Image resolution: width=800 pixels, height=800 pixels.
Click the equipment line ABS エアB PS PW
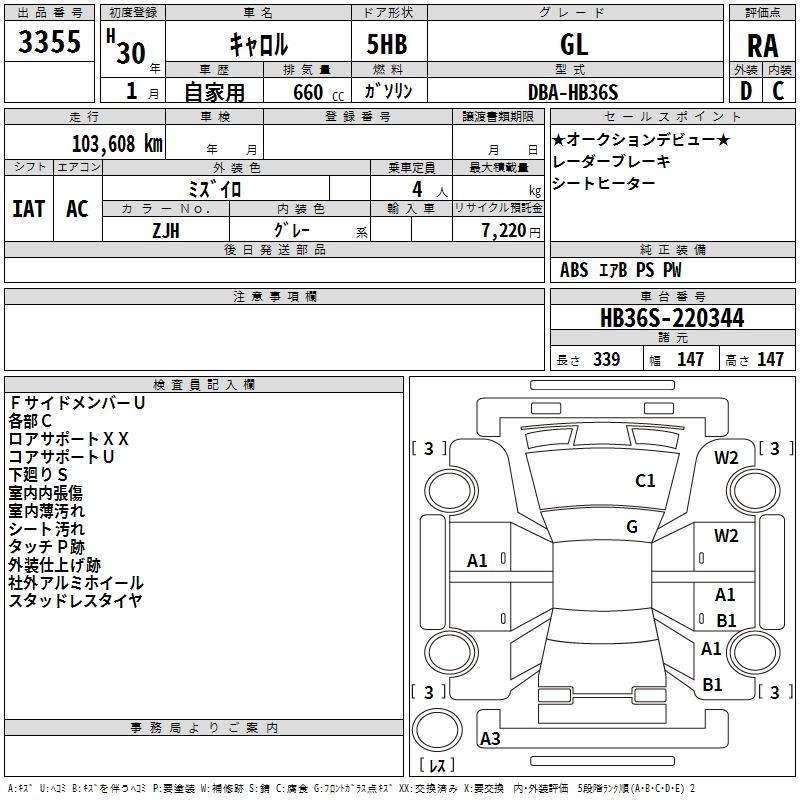620,270
